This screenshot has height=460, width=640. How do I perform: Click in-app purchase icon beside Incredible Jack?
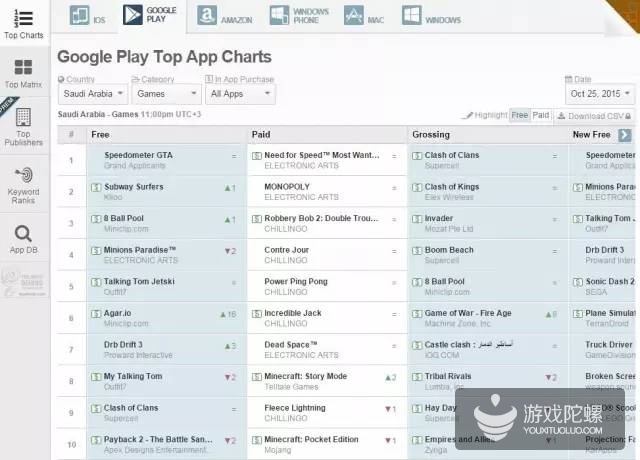click(257, 314)
